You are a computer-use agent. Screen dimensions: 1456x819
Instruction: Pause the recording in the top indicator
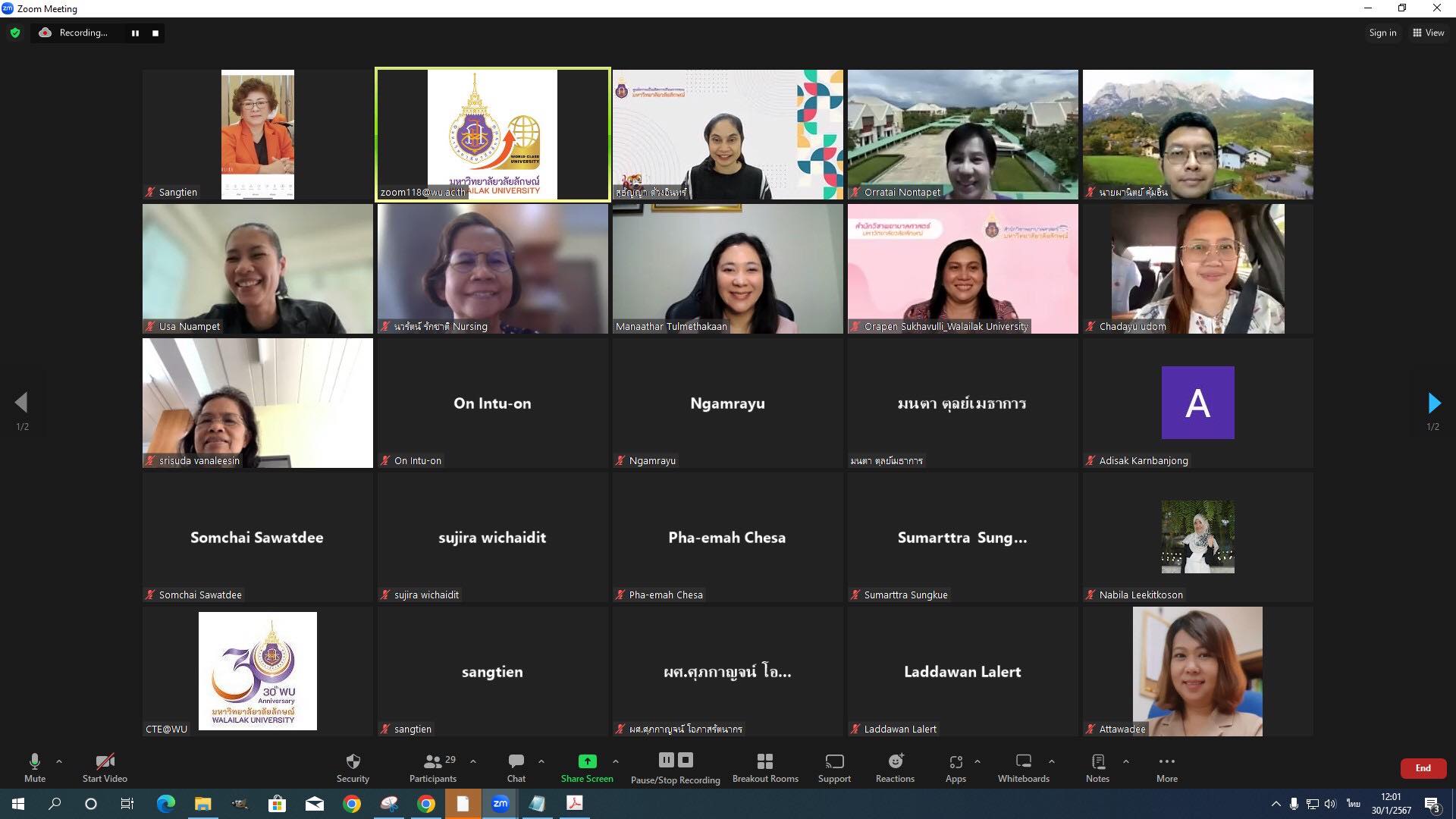[135, 33]
